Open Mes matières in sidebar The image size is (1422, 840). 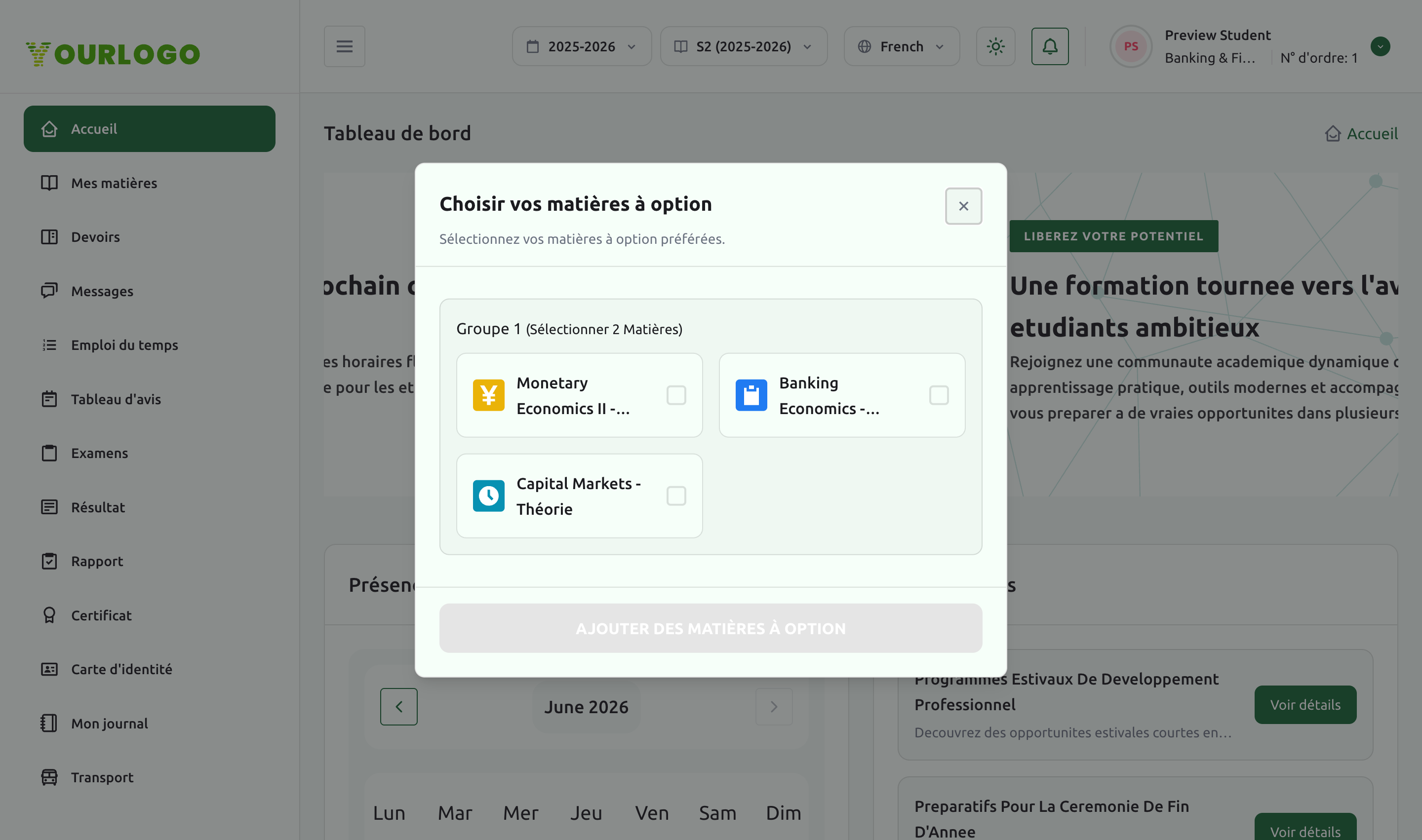(150, 183)
